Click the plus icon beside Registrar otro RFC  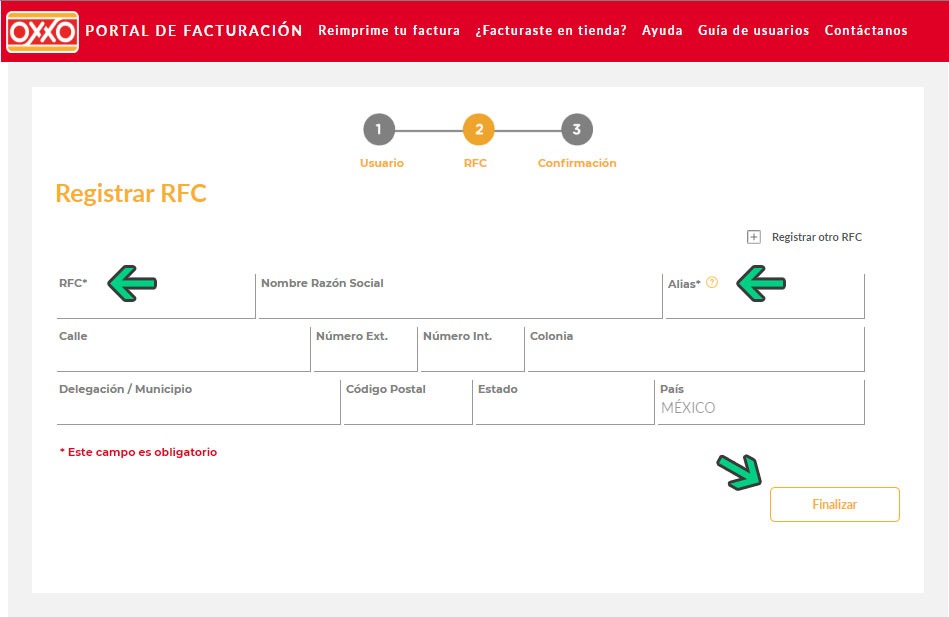[x=753, y=237]
